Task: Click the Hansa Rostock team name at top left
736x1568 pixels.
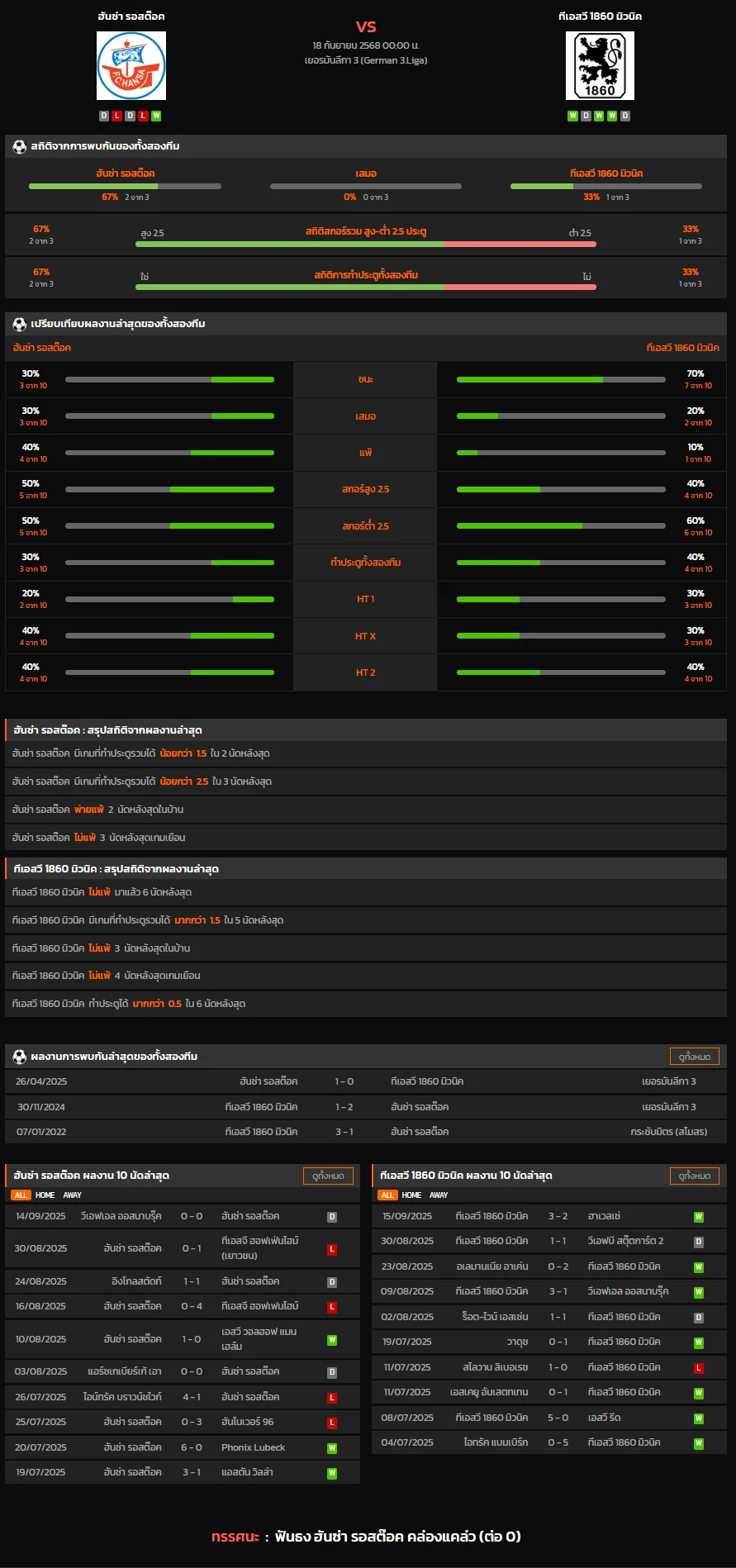Action: pos(131,17)
